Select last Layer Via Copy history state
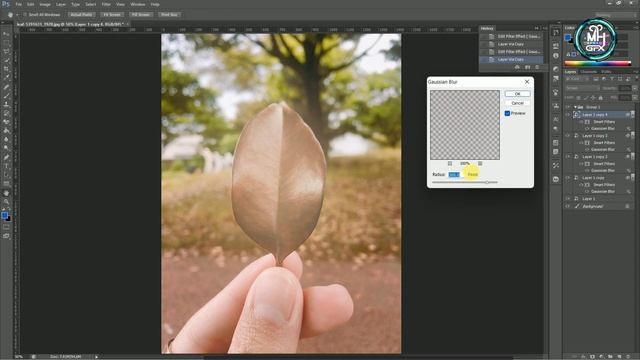This screenshot has width=640, height=360. tap(511, 60)
